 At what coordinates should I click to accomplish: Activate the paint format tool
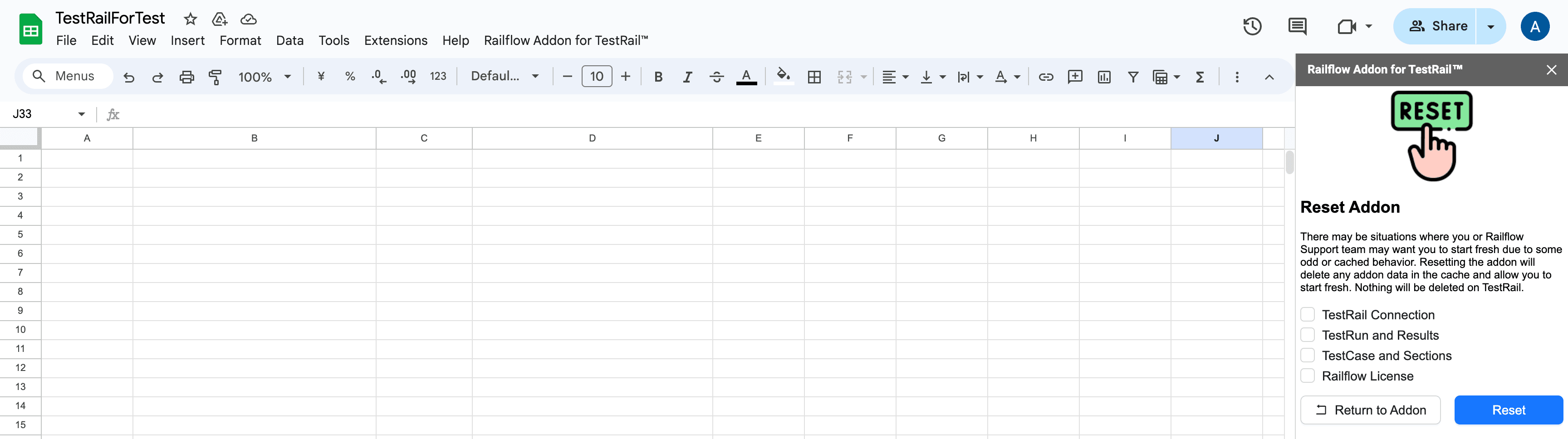[216, 77]
